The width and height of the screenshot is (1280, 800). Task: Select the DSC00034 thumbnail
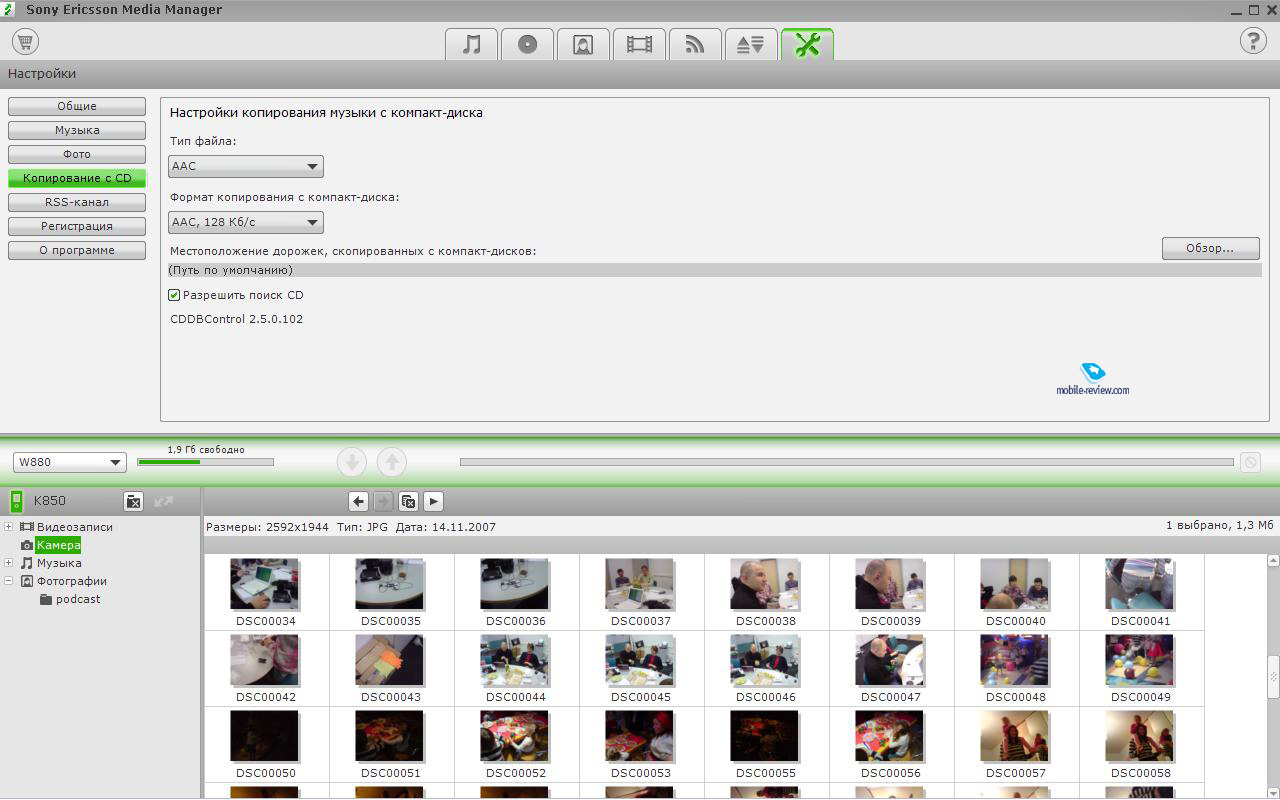(265, 584)
